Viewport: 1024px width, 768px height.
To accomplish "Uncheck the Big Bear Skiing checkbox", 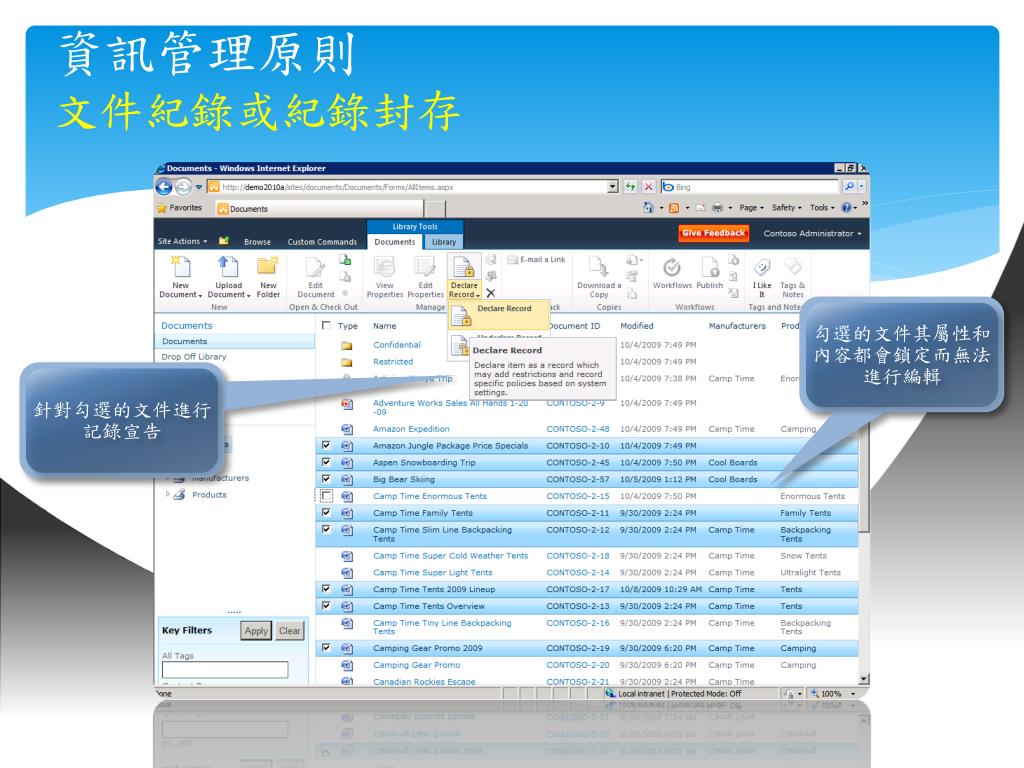I will coord(326,479).
